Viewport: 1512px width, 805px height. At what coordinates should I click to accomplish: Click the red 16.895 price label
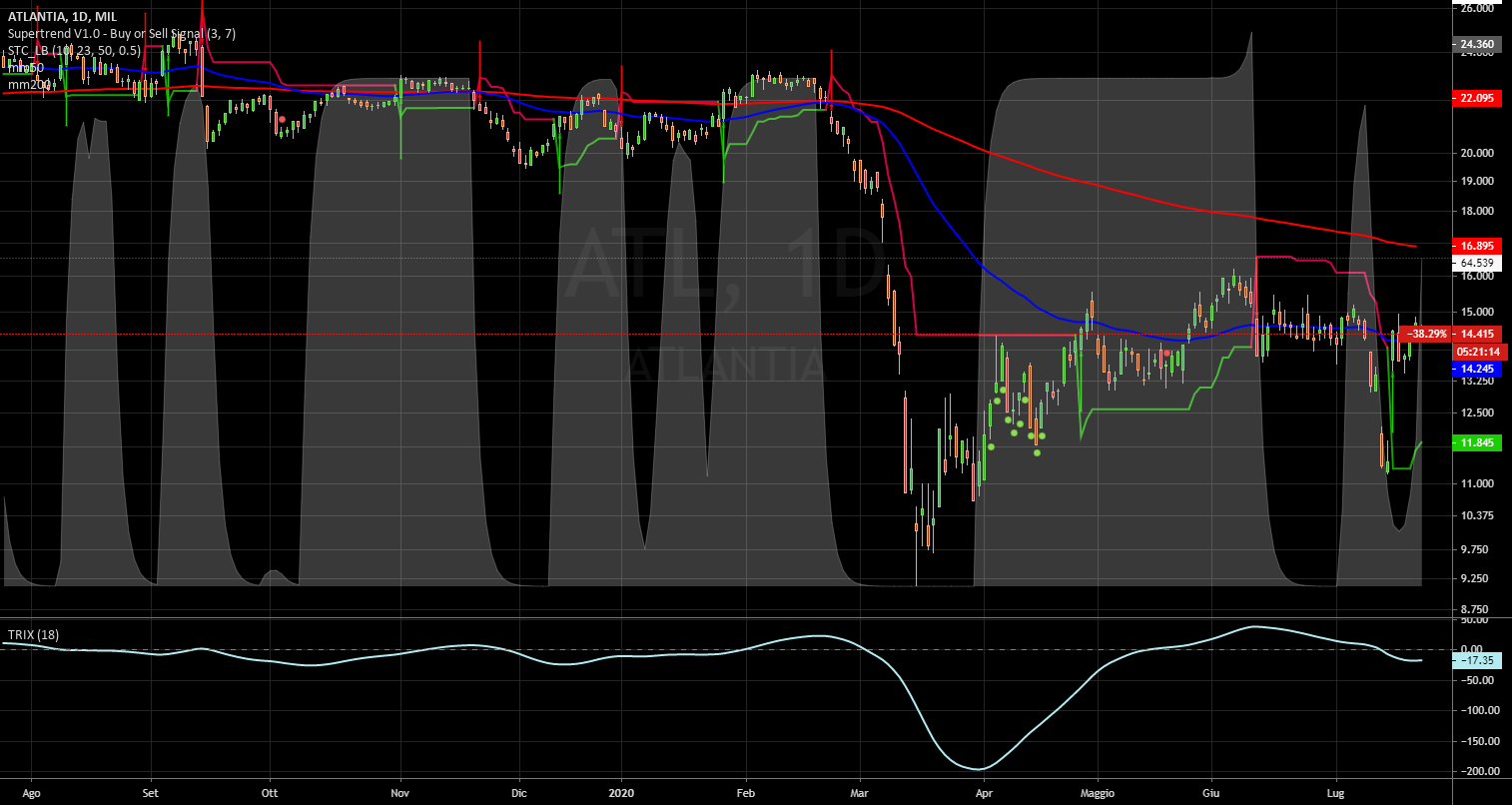pos(1477,246)
